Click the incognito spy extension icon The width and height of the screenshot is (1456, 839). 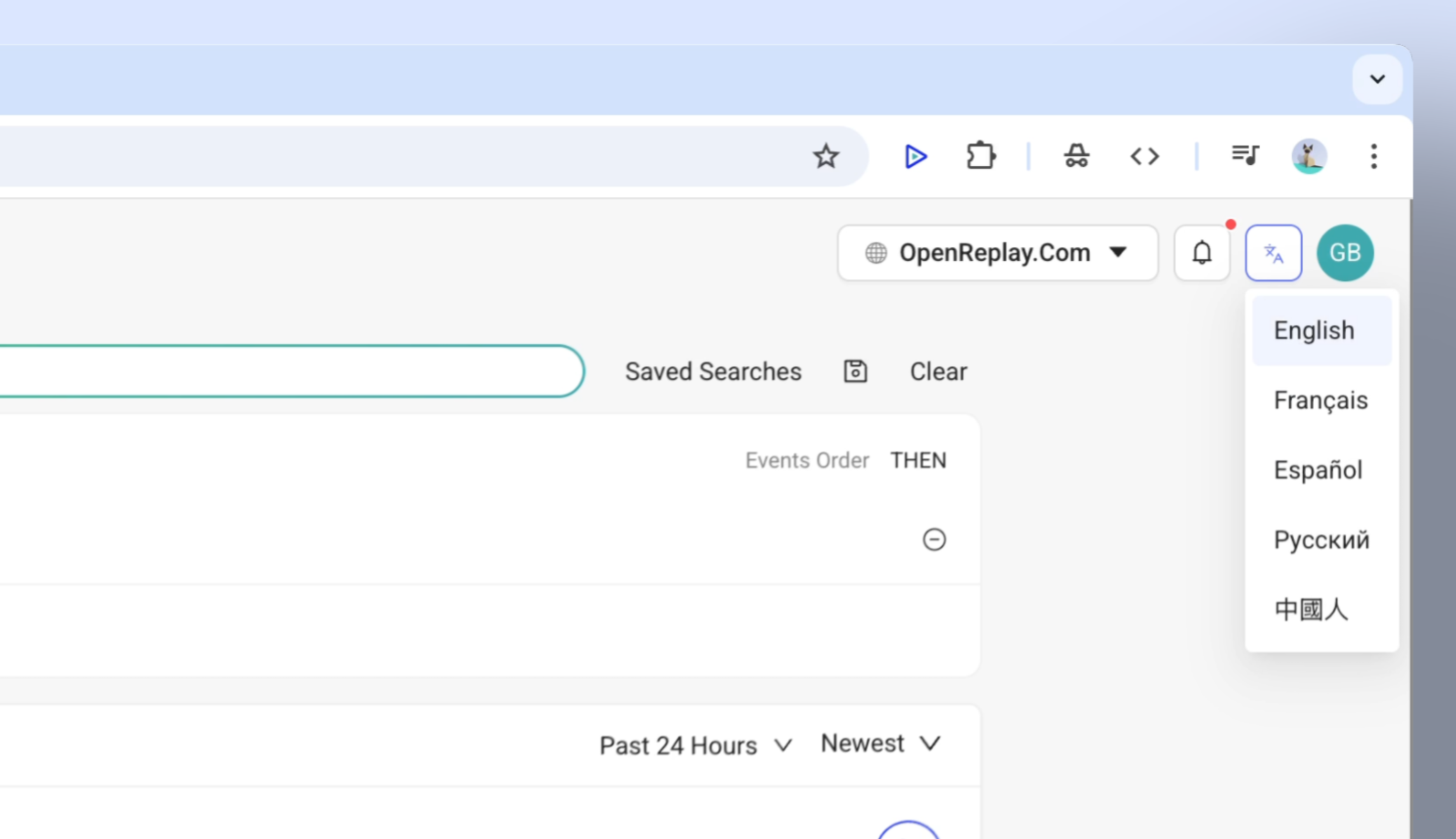(x=1076, y=156)
